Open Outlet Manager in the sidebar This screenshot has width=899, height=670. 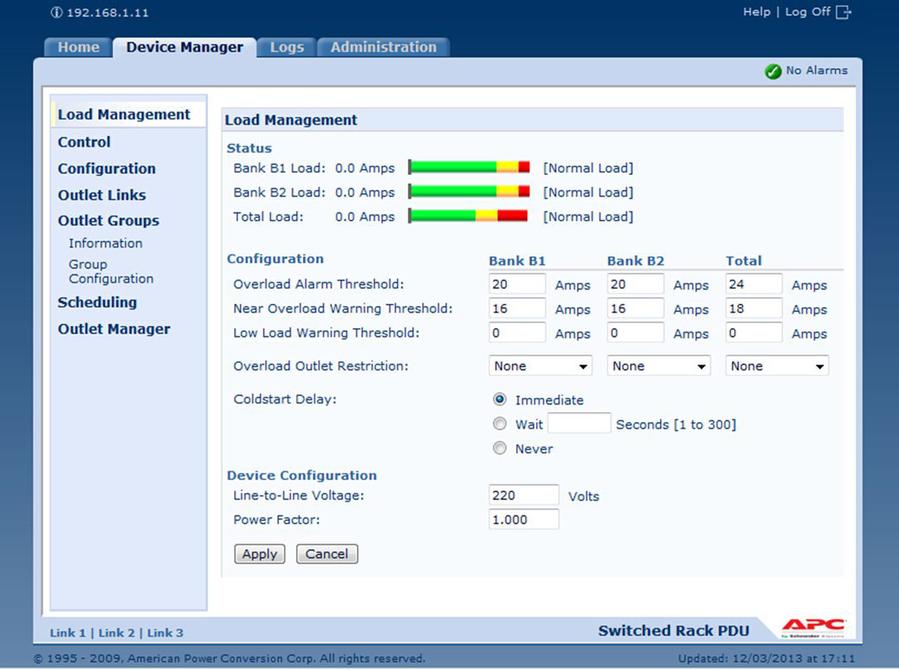[114, 329]
